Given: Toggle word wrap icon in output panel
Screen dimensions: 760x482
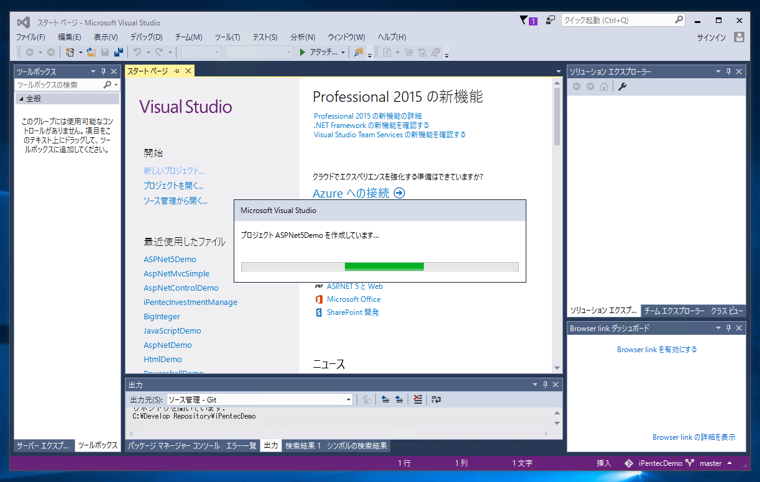Looking at the screenshot, I should coord(436,399).
